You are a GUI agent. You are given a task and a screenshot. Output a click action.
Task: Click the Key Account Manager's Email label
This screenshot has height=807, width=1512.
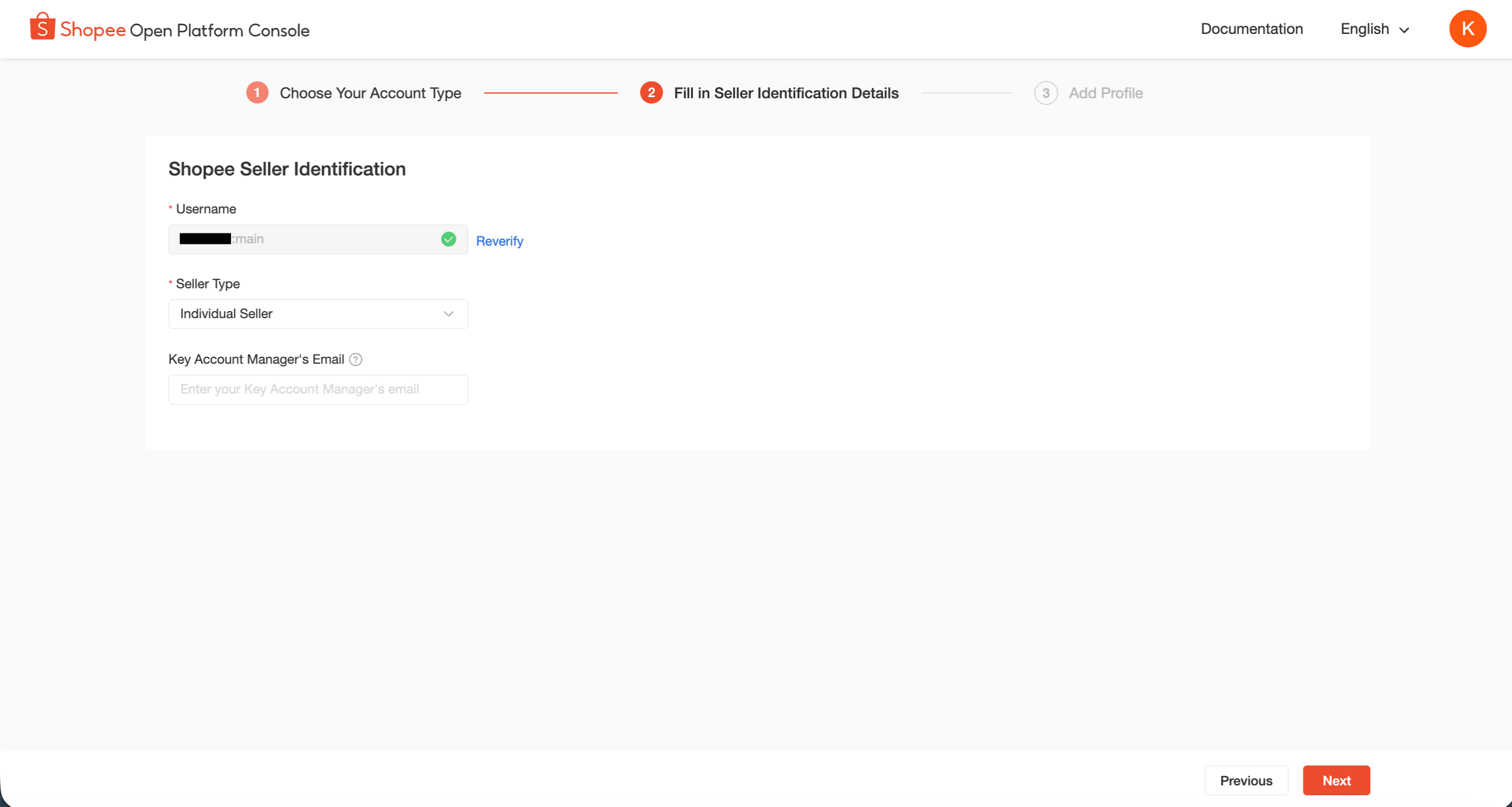pos(257,359)
